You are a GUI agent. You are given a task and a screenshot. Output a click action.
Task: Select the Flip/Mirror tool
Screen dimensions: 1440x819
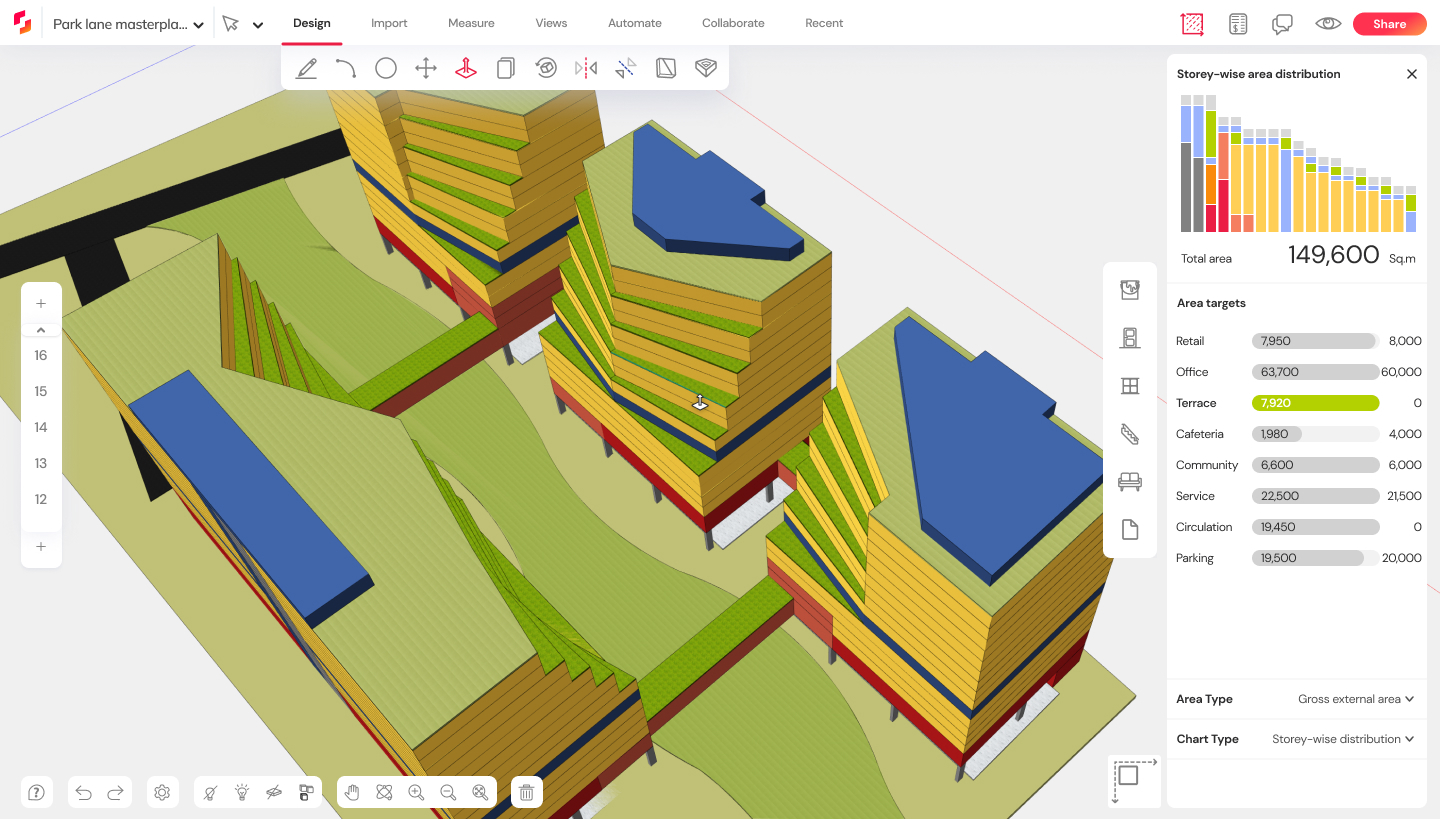click(x=586, y=68)
